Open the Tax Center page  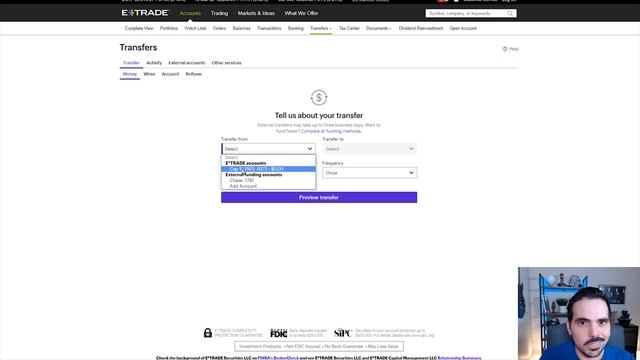click(x=349, y=29)
